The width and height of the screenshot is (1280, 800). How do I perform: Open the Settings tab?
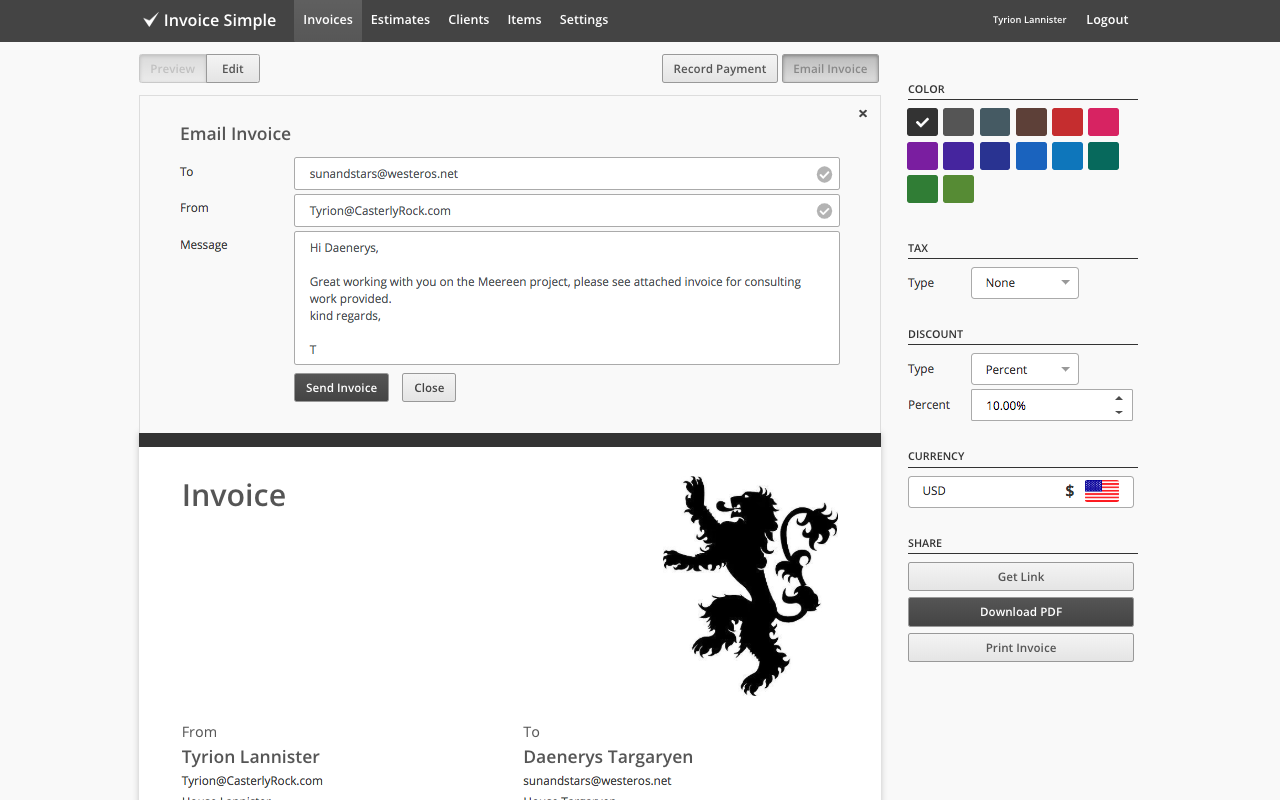coord(584,20)
